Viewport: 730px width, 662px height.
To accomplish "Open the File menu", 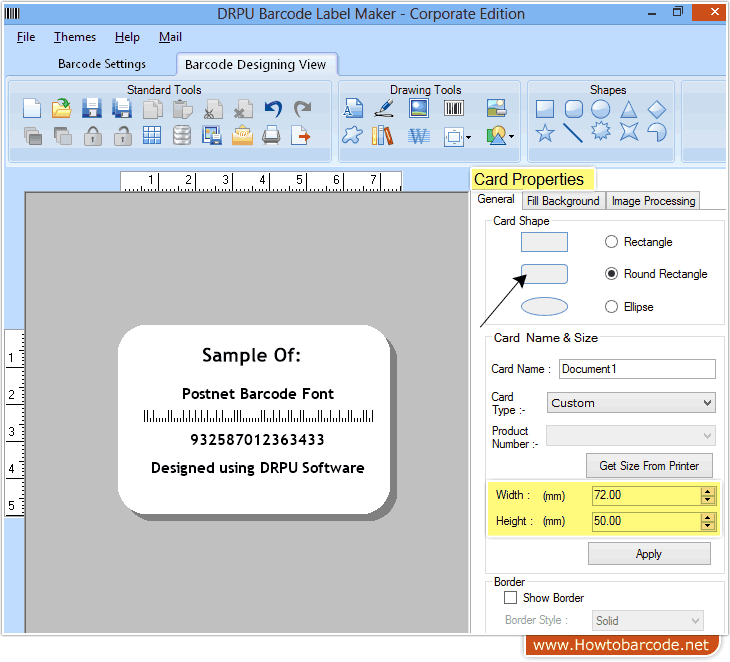I will 26,37.
